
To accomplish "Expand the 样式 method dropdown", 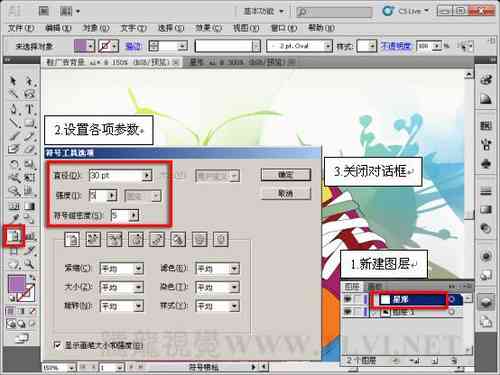I will click(234, 306).
